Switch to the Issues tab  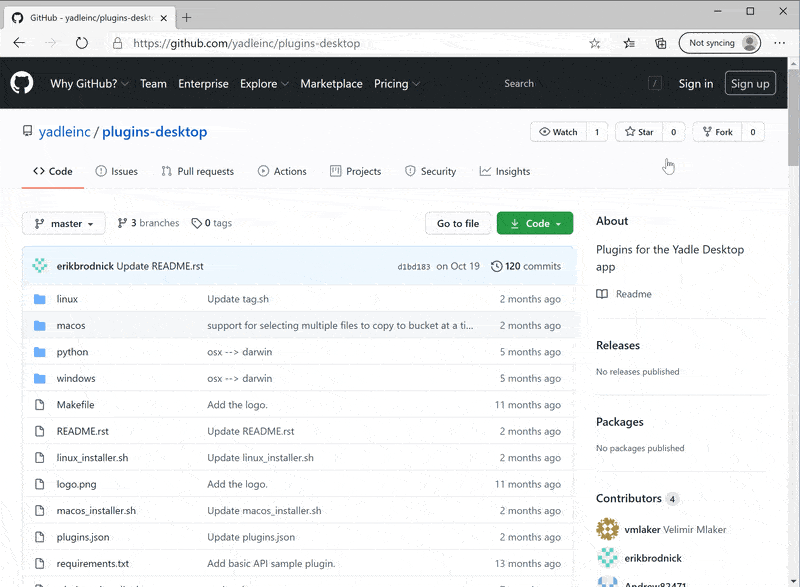(x=116, y=171)
